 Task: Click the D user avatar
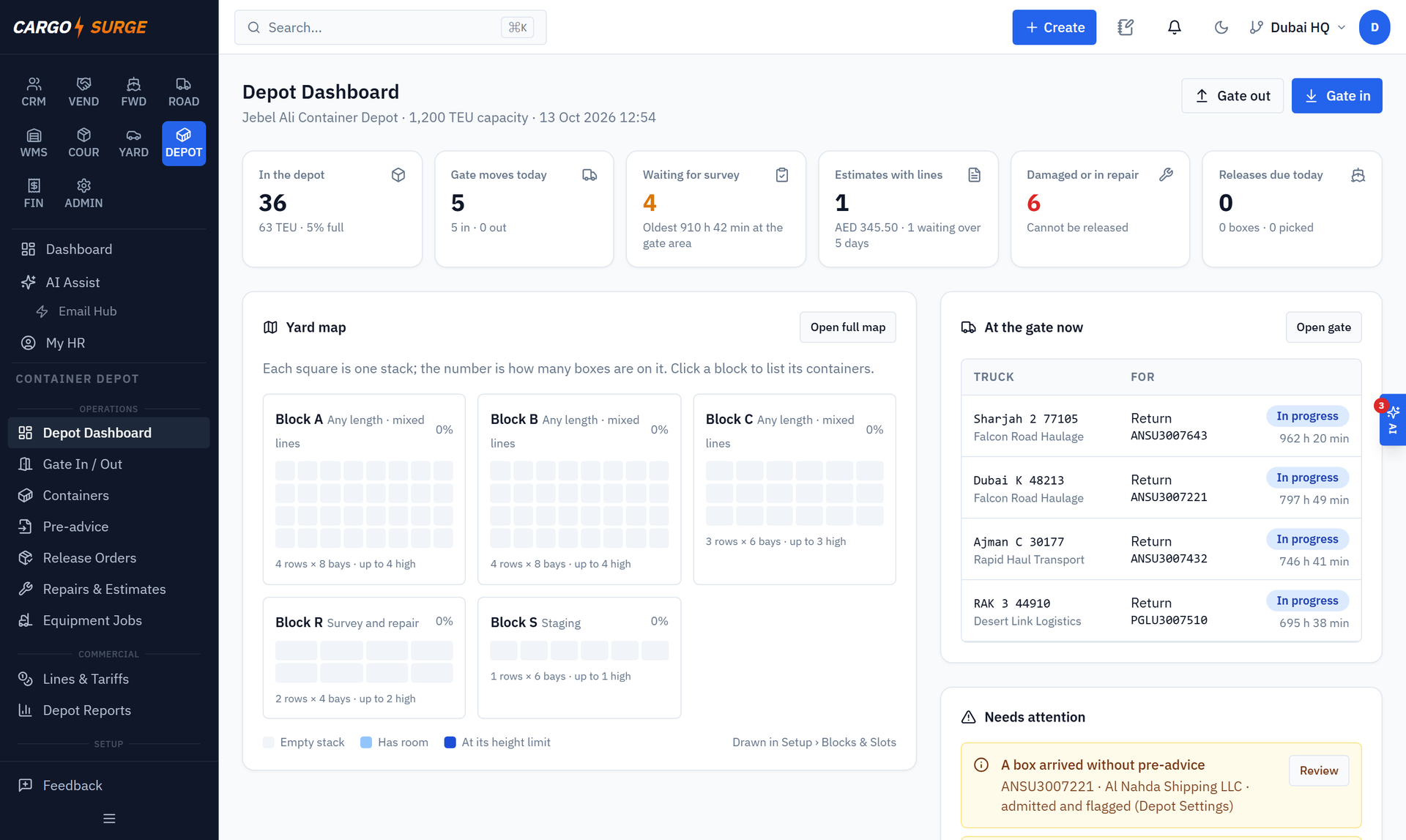tap(1375, 27)
